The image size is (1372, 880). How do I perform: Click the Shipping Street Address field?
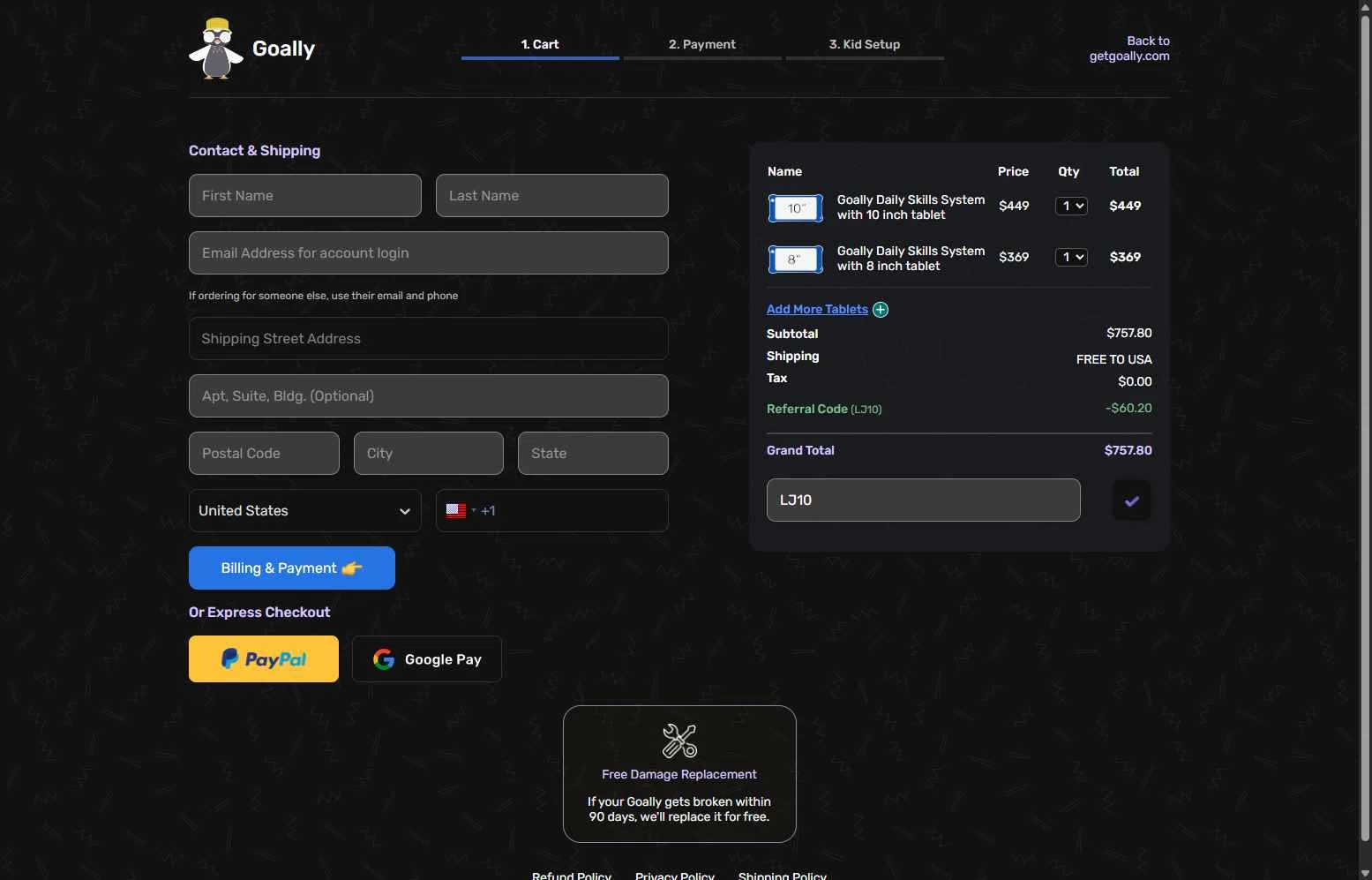coord(429,339)
